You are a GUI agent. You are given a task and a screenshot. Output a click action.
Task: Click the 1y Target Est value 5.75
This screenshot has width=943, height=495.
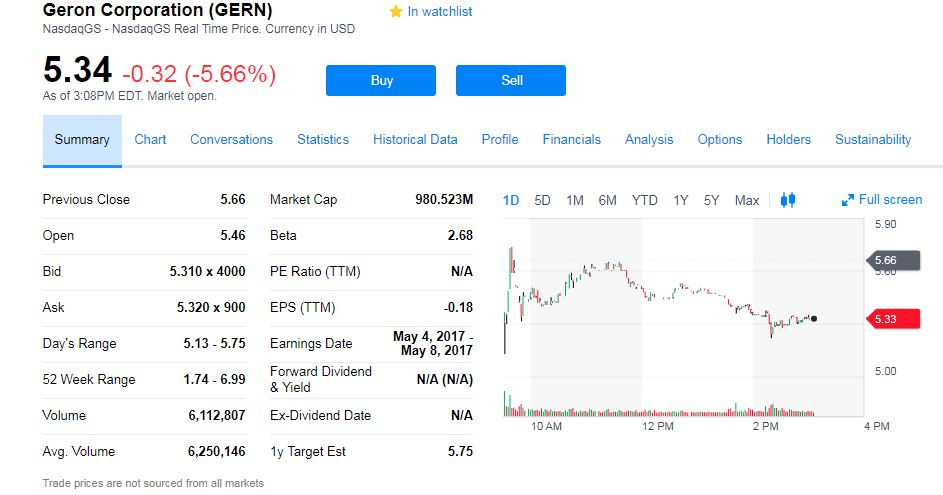[460, 452]
